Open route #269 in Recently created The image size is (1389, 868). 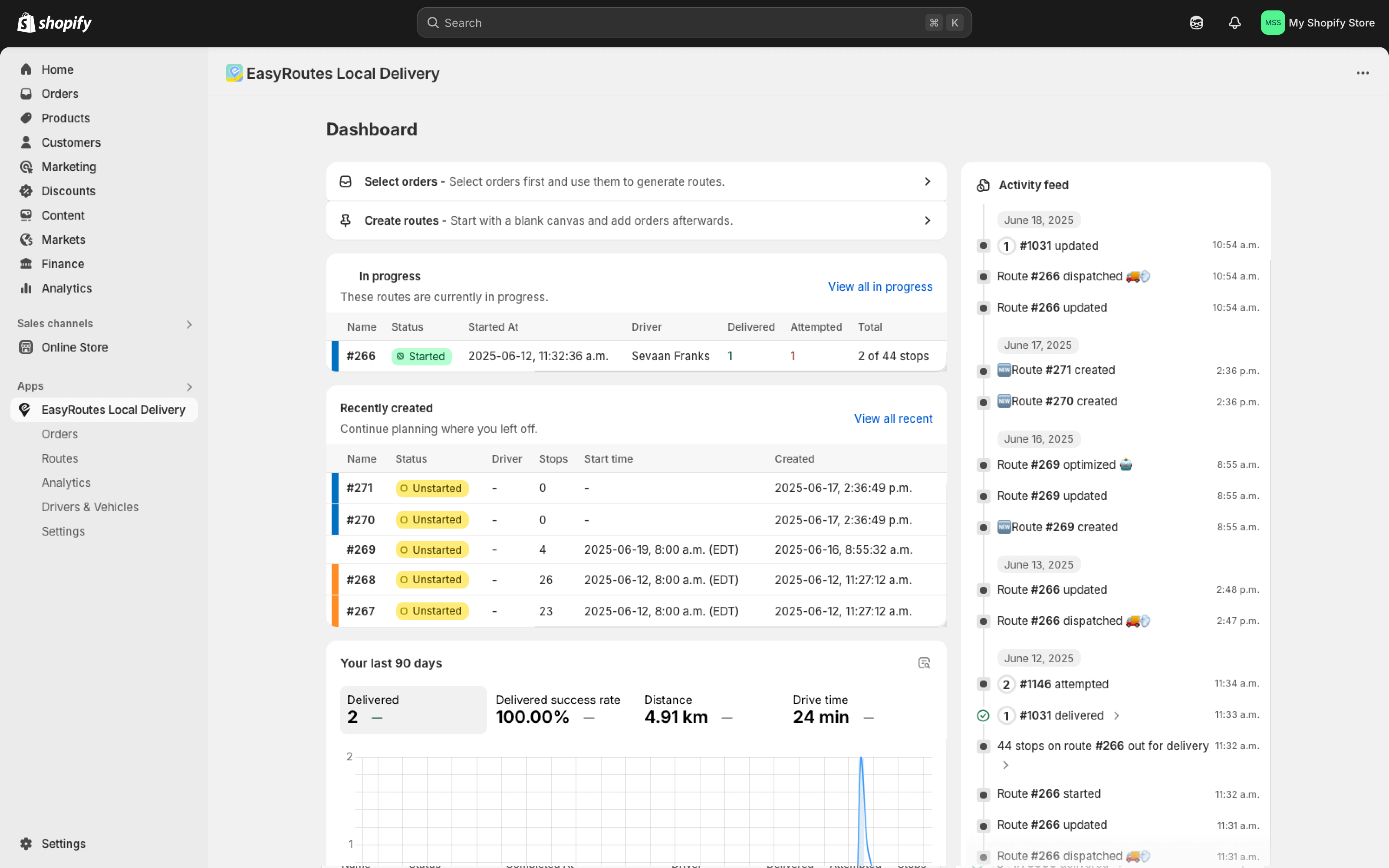tap(361, 549)
